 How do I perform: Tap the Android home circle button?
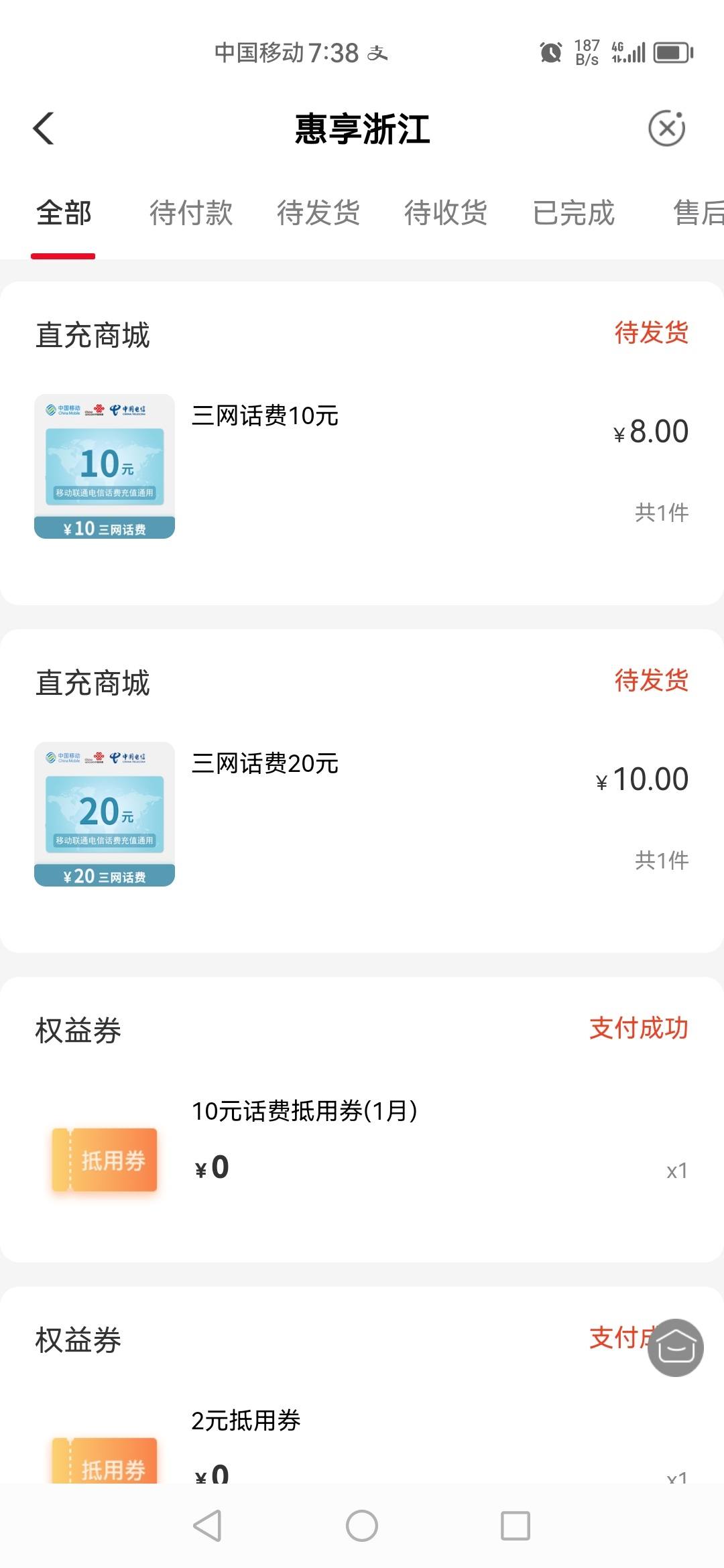[x=362, y=1526]
